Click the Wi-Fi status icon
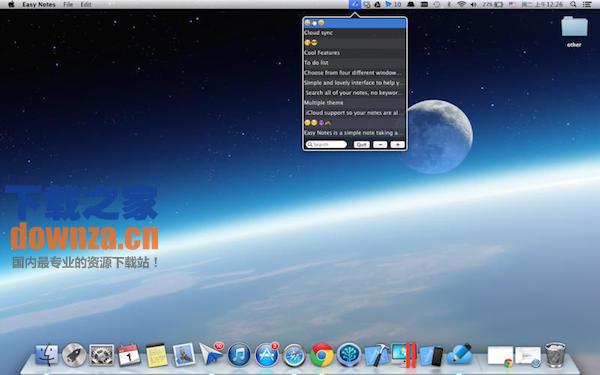The height and width of the screenshot is (375, 600). (x=461, y=4)
